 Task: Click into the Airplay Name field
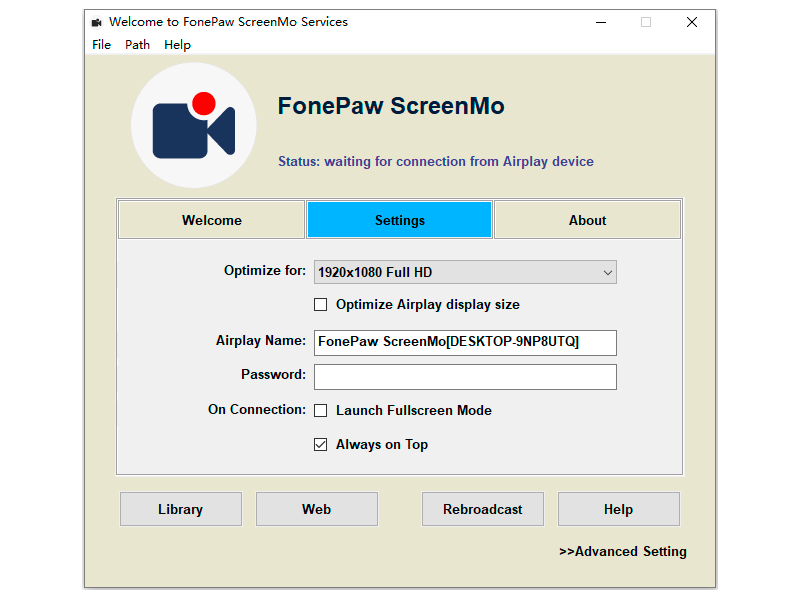click(x=465, y=342)
